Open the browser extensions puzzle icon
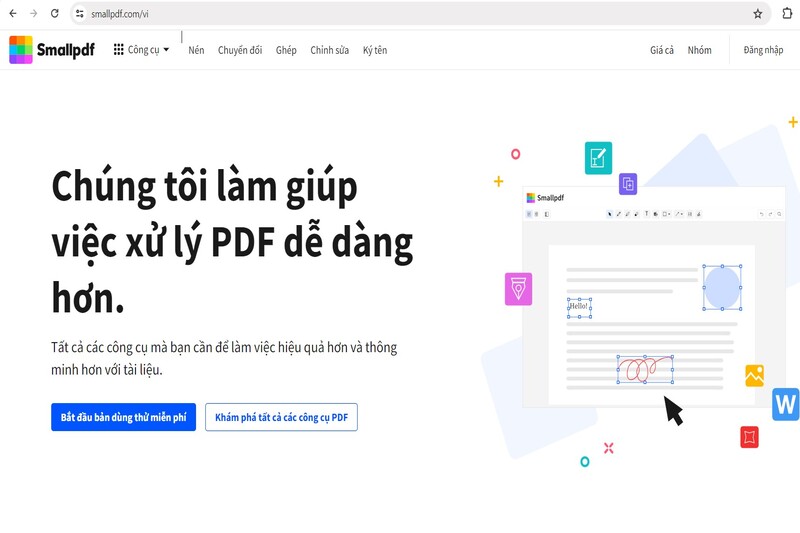This screenshot has width=800, height=533. point(787,14)
